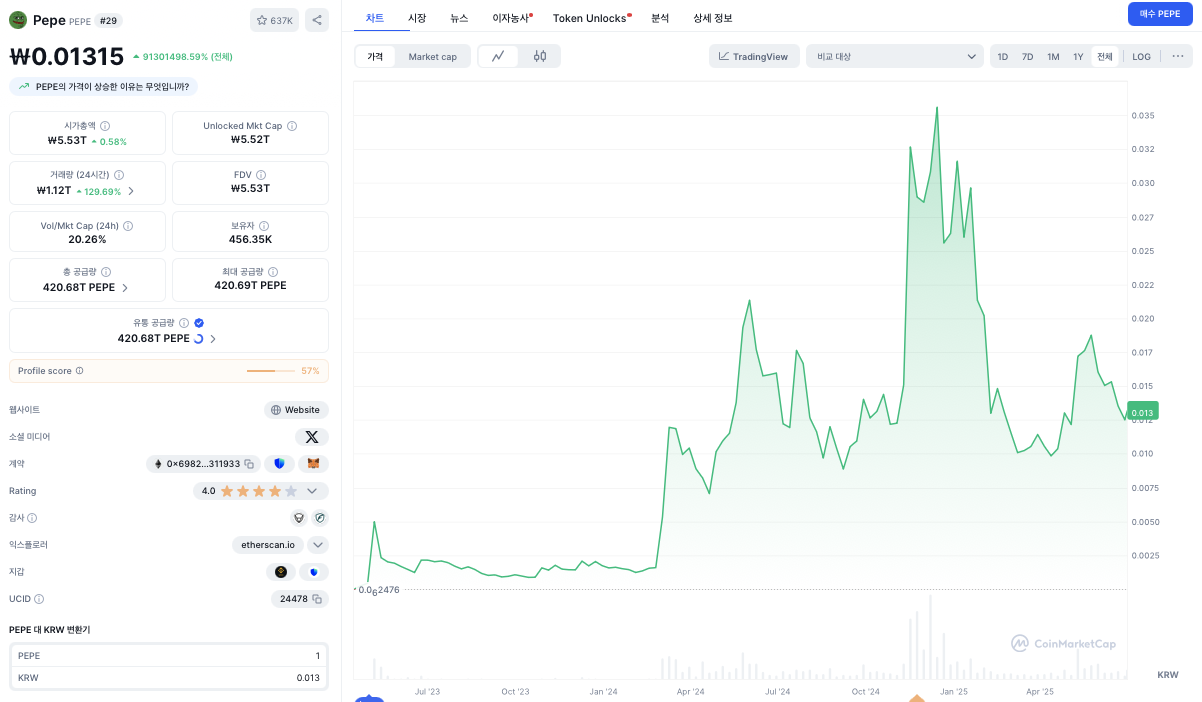Click the KRW amount converter field
The image size is (1202, 702).
[x=169, y=678]
